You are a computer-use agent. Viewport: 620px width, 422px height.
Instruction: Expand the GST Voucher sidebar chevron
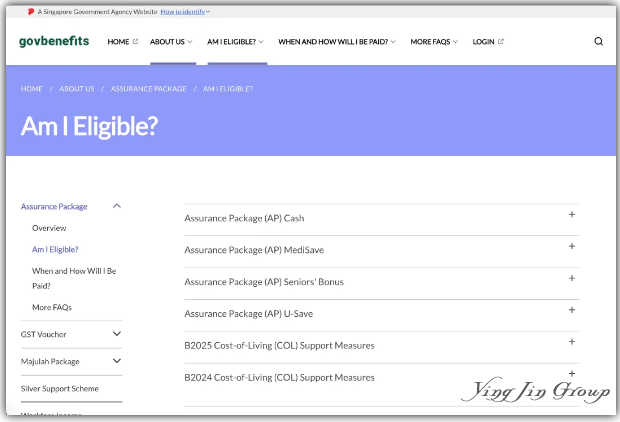pos(117,334)
